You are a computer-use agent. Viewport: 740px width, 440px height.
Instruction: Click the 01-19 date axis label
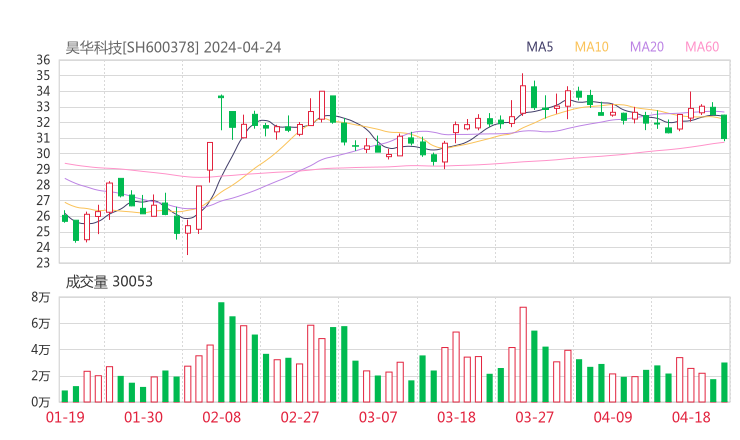[65, 417]
